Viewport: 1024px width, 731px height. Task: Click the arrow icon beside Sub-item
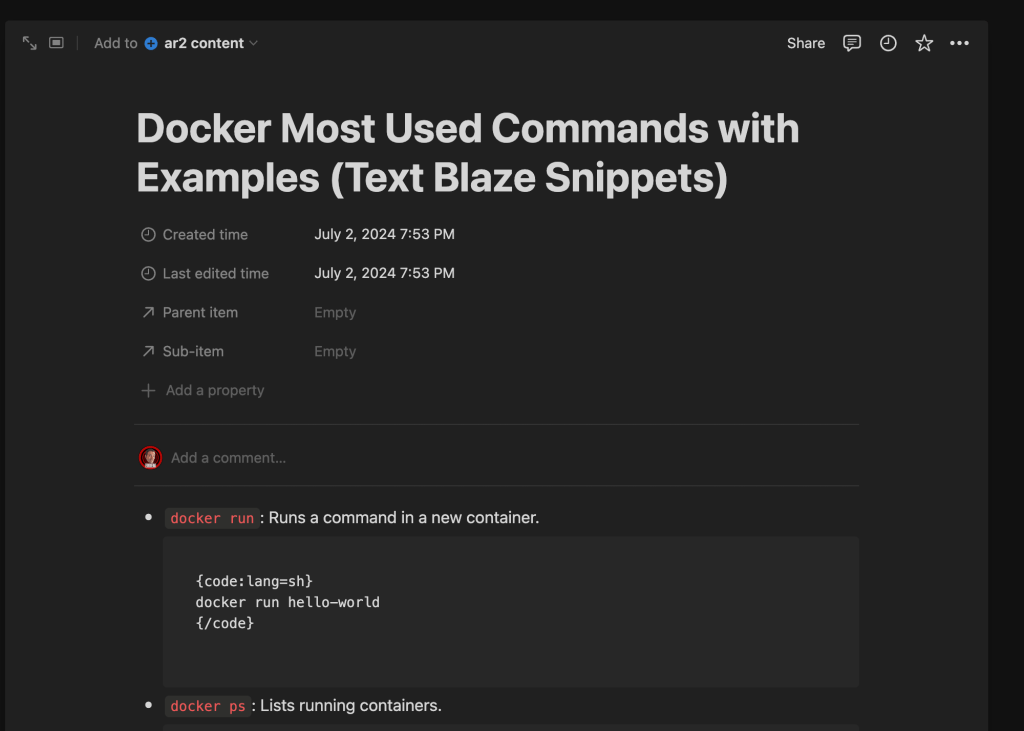(x=148, y=351)
